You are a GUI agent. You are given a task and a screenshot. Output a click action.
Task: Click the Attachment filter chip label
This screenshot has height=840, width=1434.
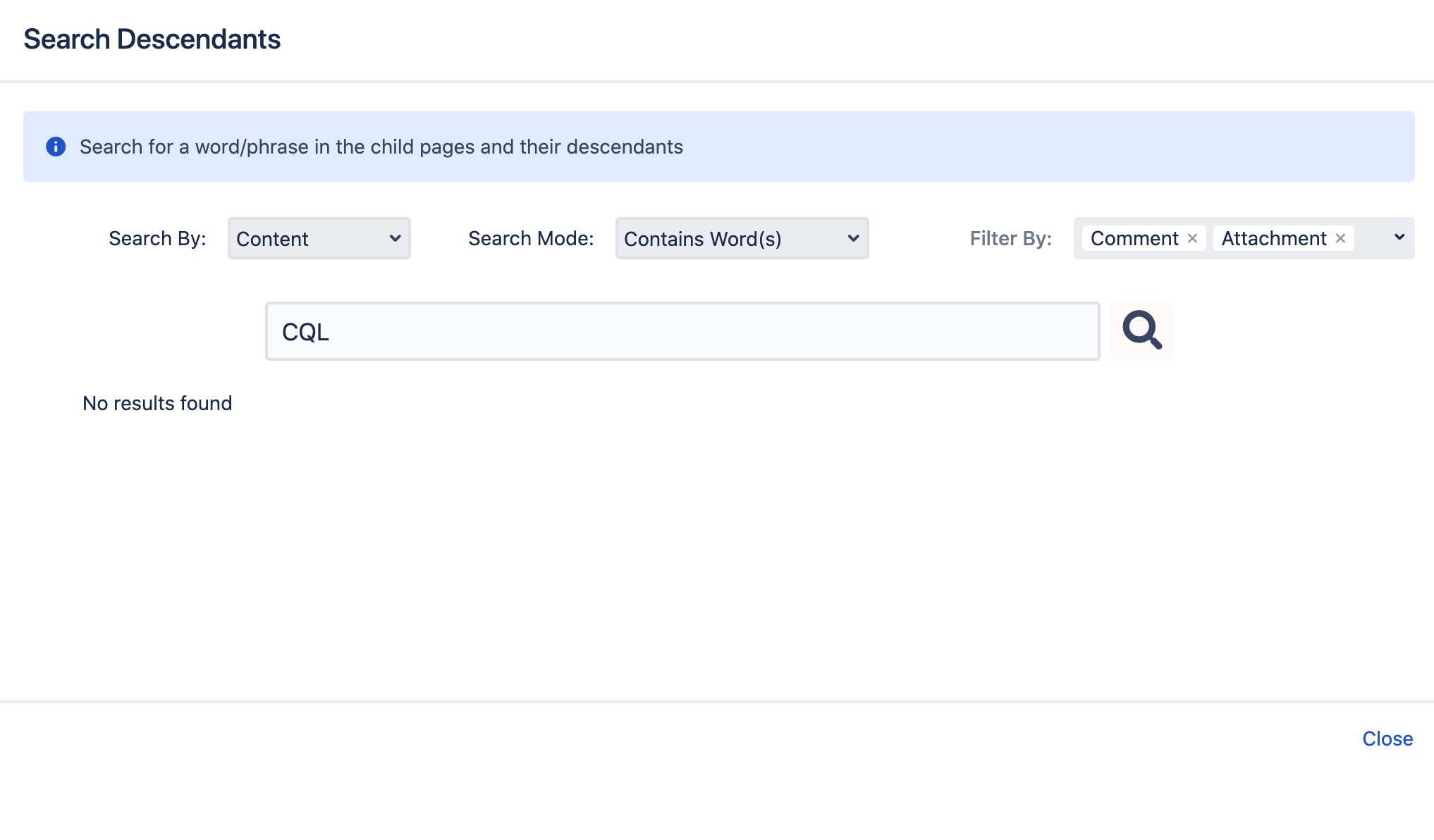point(1273,238)
